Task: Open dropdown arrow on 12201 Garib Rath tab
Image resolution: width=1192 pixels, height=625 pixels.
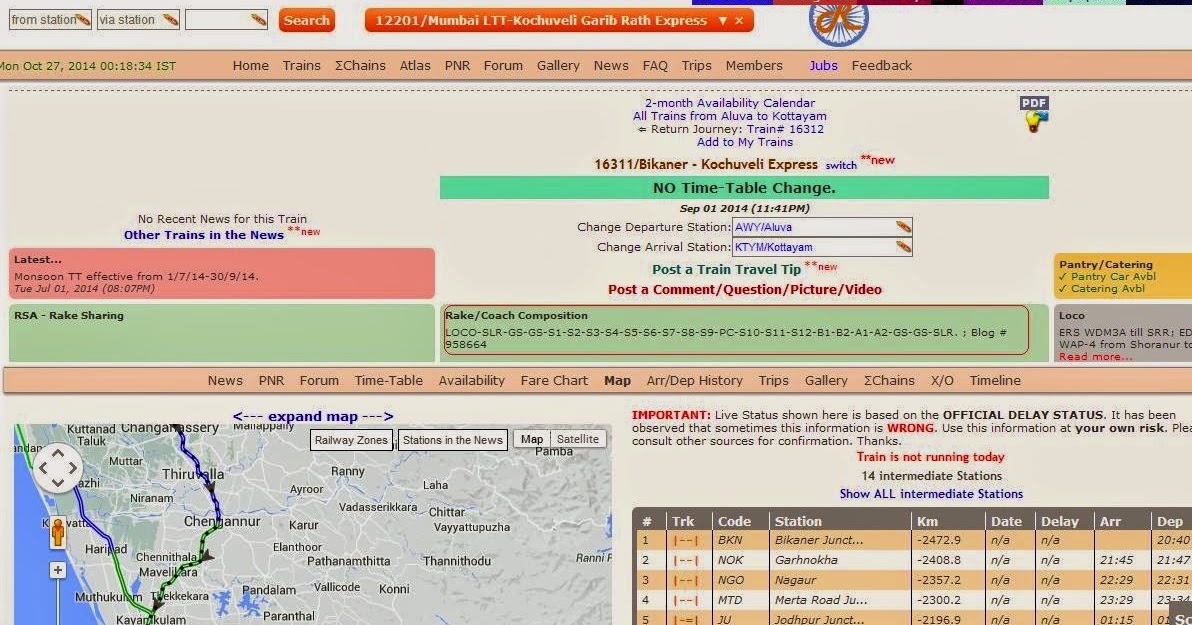Action: coord(723,21)
